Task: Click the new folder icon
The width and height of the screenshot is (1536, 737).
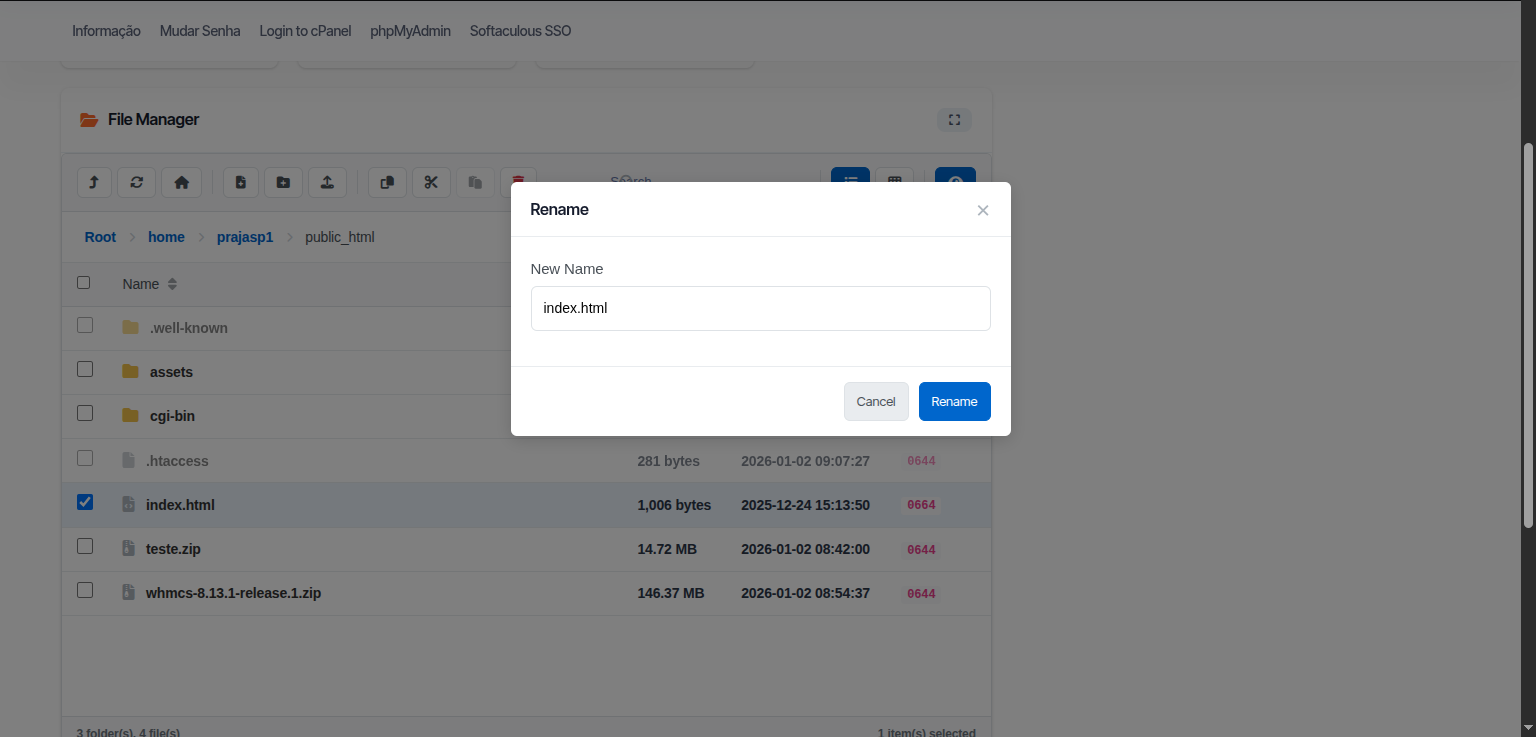Action: [283, 182]
